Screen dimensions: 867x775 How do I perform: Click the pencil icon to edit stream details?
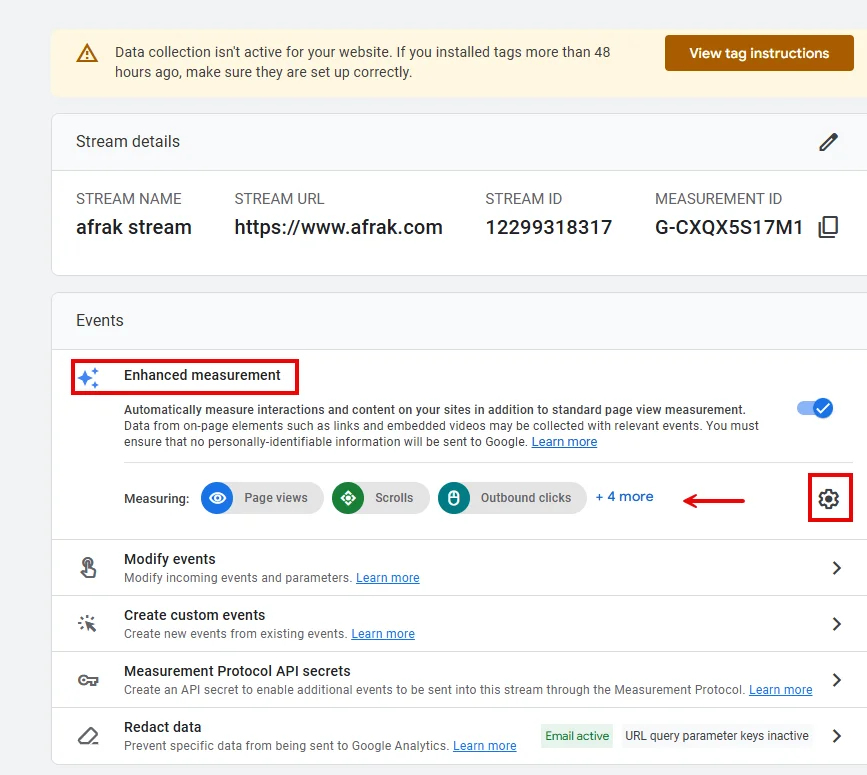(x=828, y=142)
